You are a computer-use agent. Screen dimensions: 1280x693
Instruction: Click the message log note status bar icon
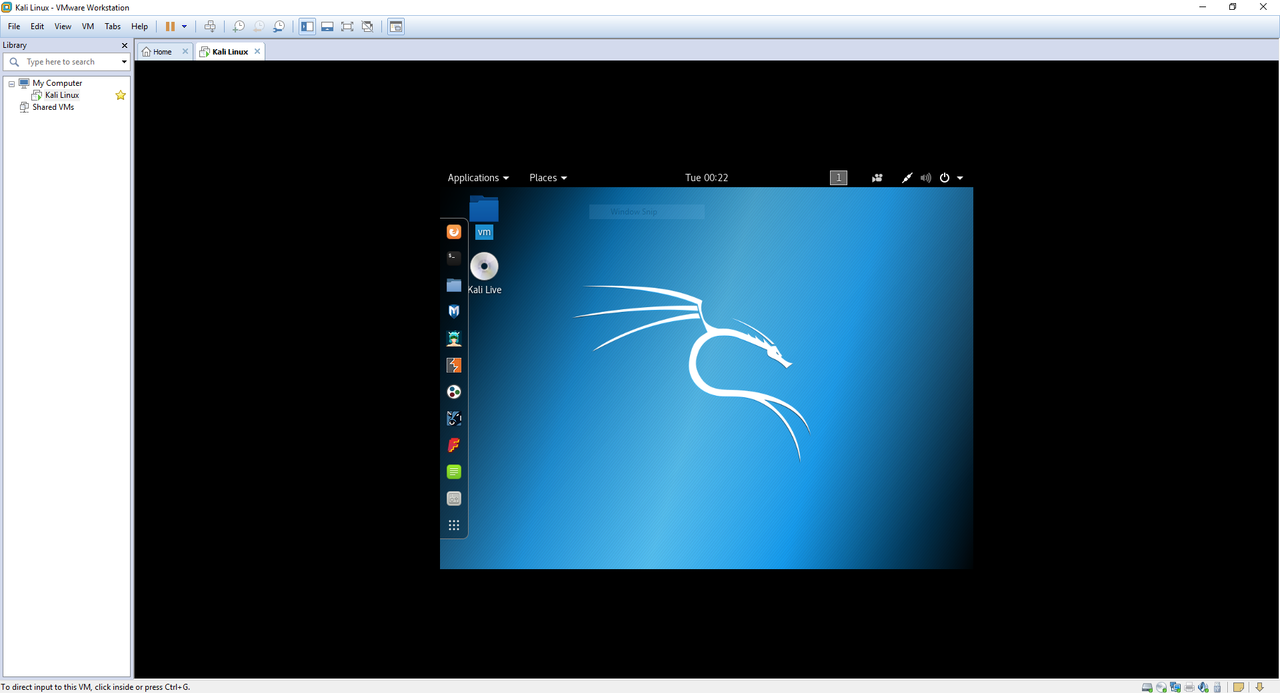[1238, 687]
